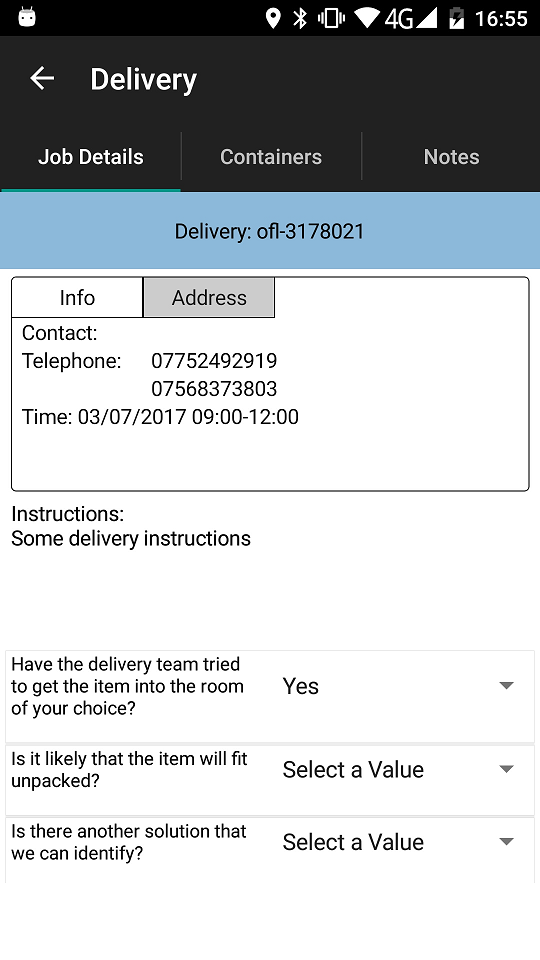This screenshot has width=540, height=960.
Task: Tap the arrow next to Yes value
Action: (506, 686)
